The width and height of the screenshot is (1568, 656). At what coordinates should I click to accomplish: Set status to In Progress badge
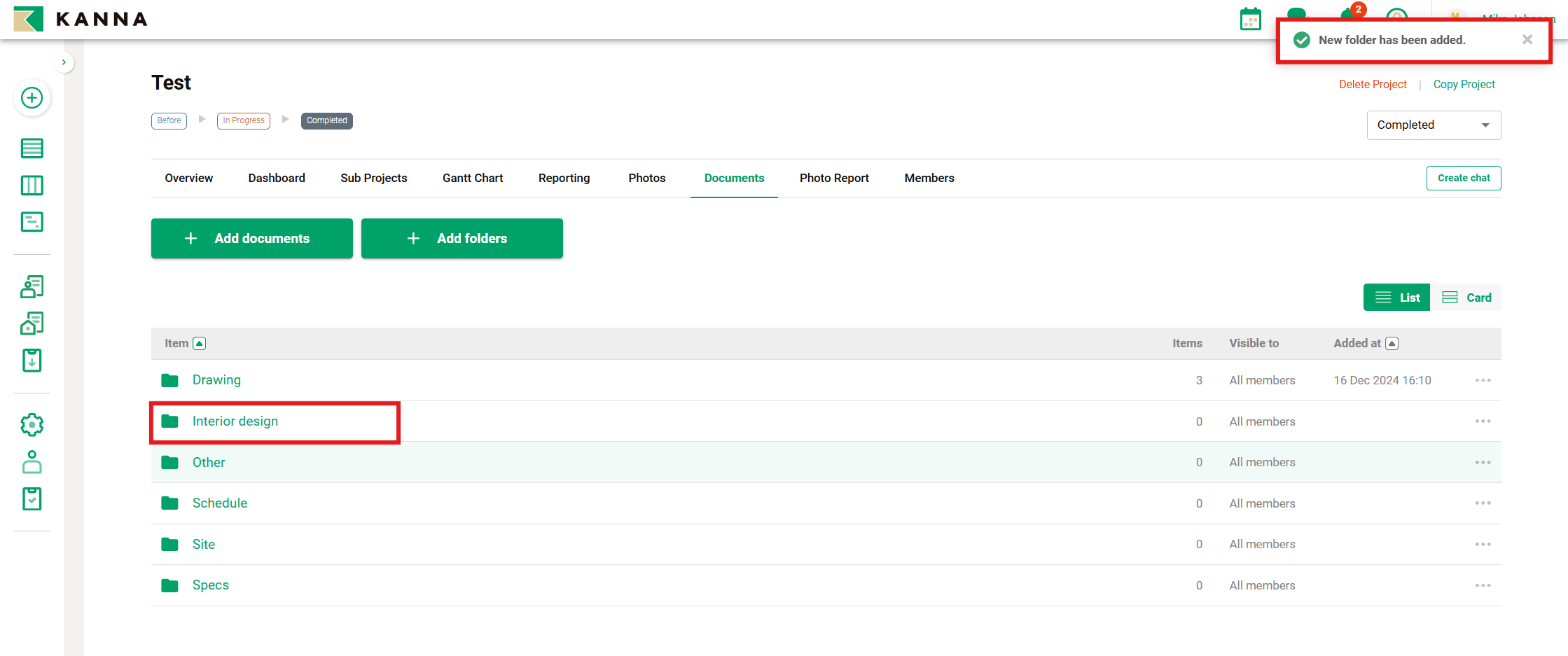point(243,120)
